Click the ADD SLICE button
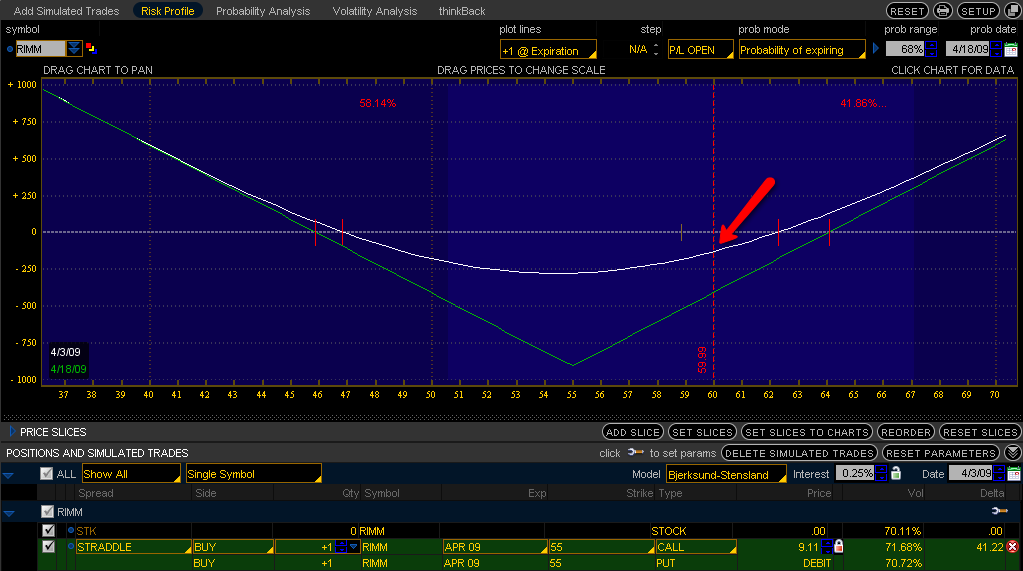Screen dimensions: 1023x571 (x=632, y=432)
